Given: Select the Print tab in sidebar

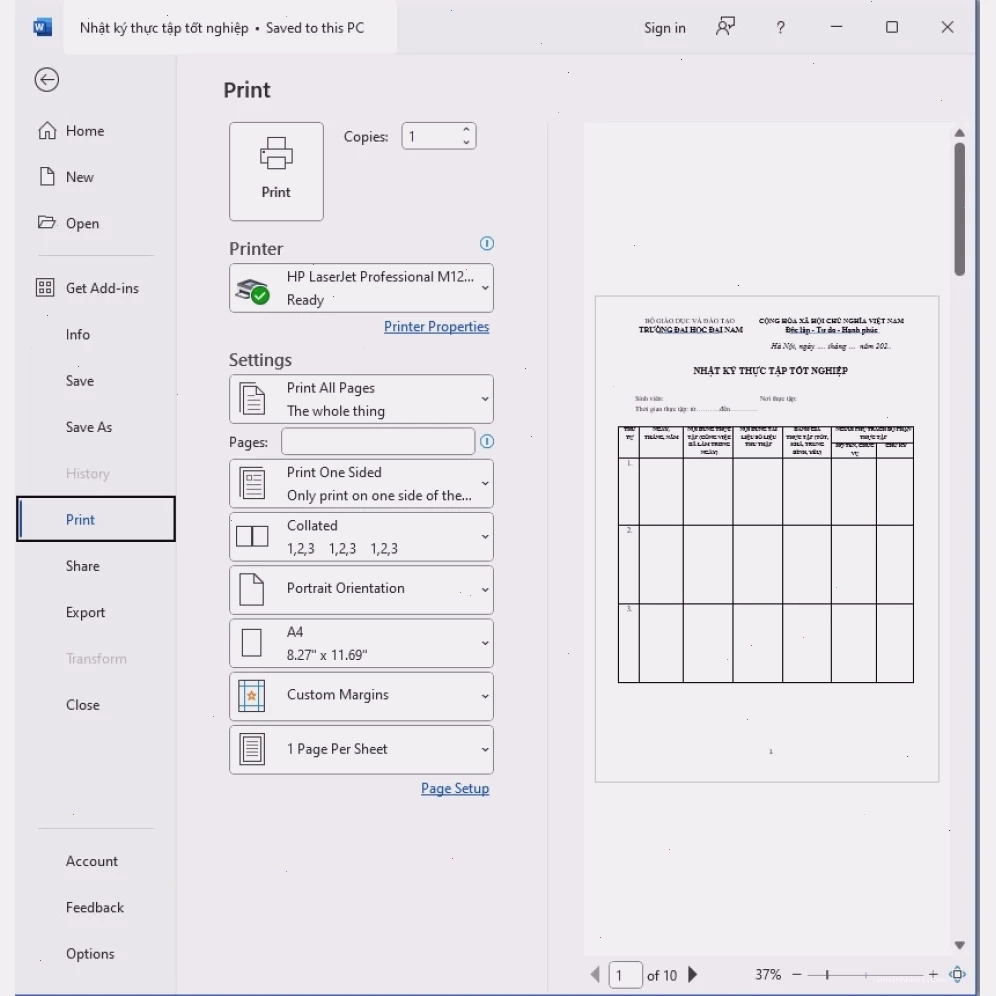Looking at the screenshot, I should tap(95, 520).
